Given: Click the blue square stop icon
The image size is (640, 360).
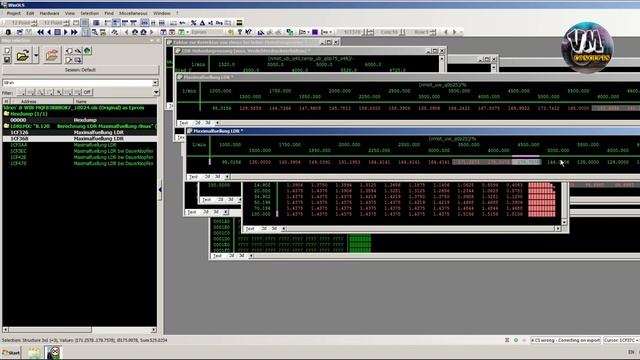Looking at the screenshot, I should pyautogui.click(x=58, y=32).
